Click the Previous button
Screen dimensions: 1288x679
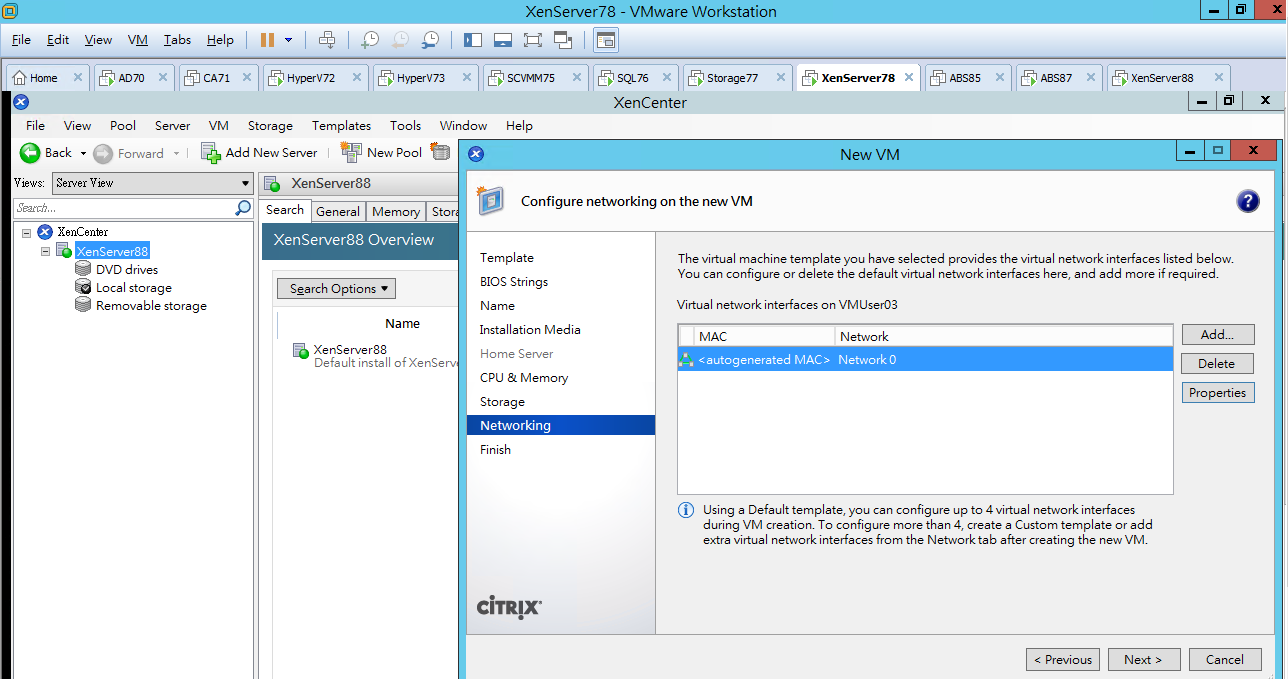coord(1063,660)
